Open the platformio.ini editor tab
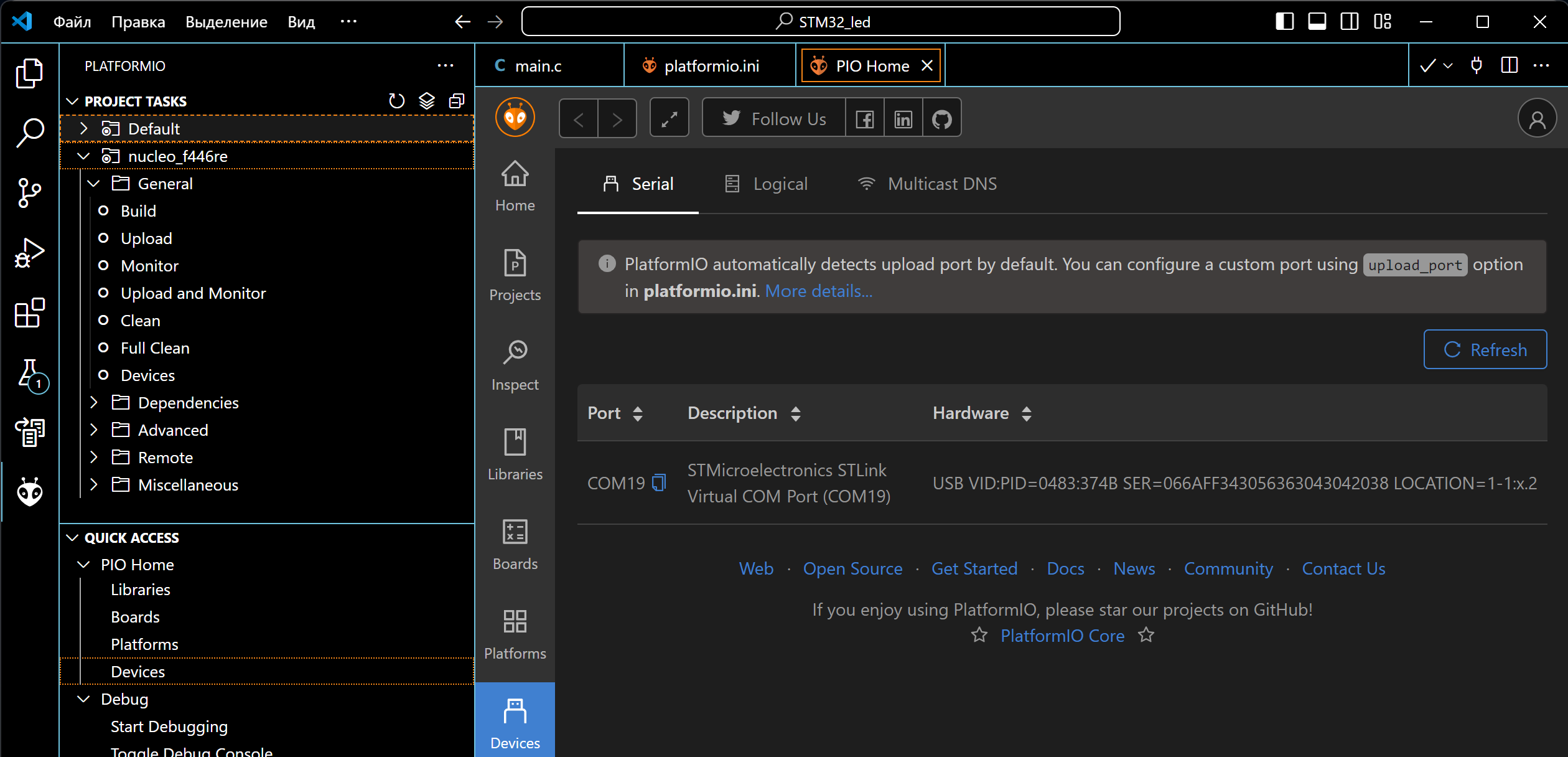The height and width of the screenshot is (757, 1568). pyautogui.click(x=711, y=66)
